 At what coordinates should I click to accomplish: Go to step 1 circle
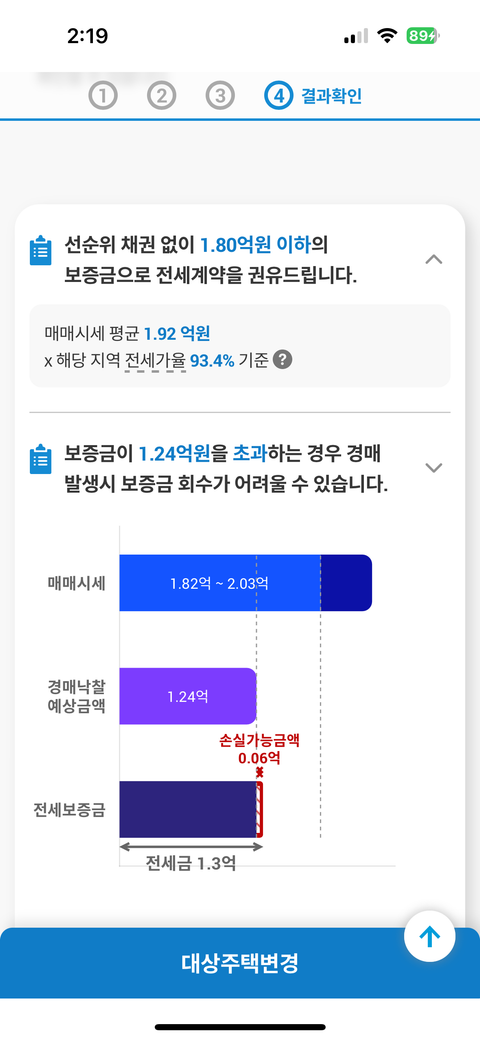point(103,96)
